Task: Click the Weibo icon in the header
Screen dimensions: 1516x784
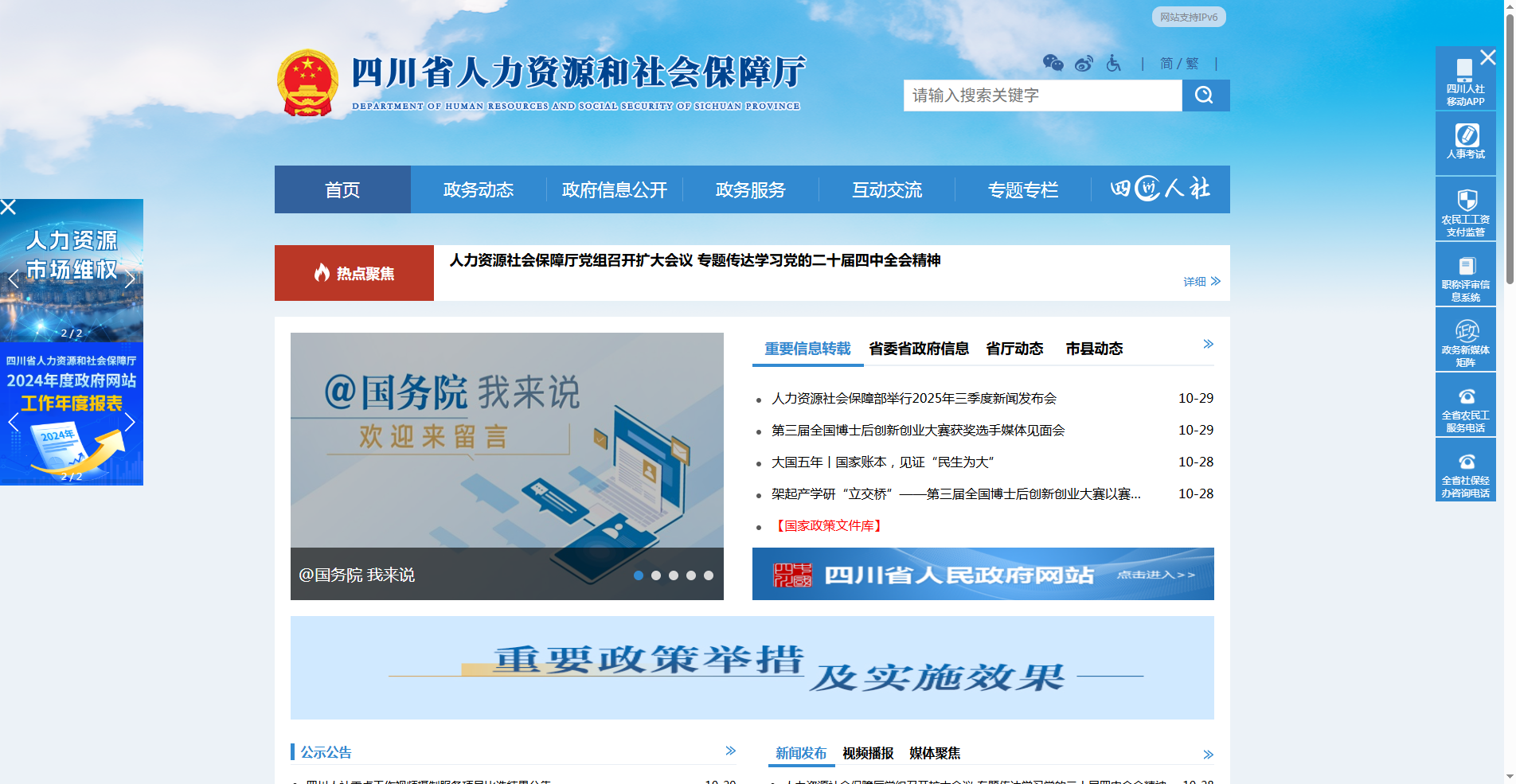Action: (1083, 64)
